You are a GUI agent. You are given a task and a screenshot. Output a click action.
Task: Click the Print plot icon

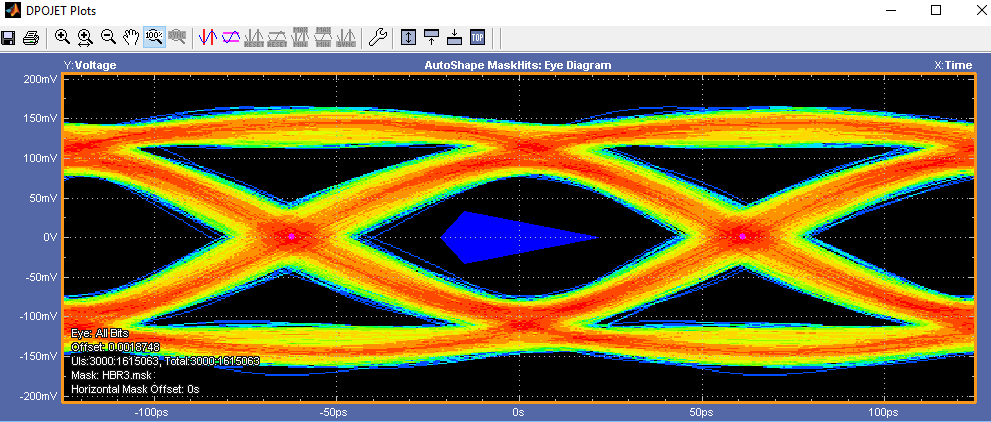tap(31, 38)
